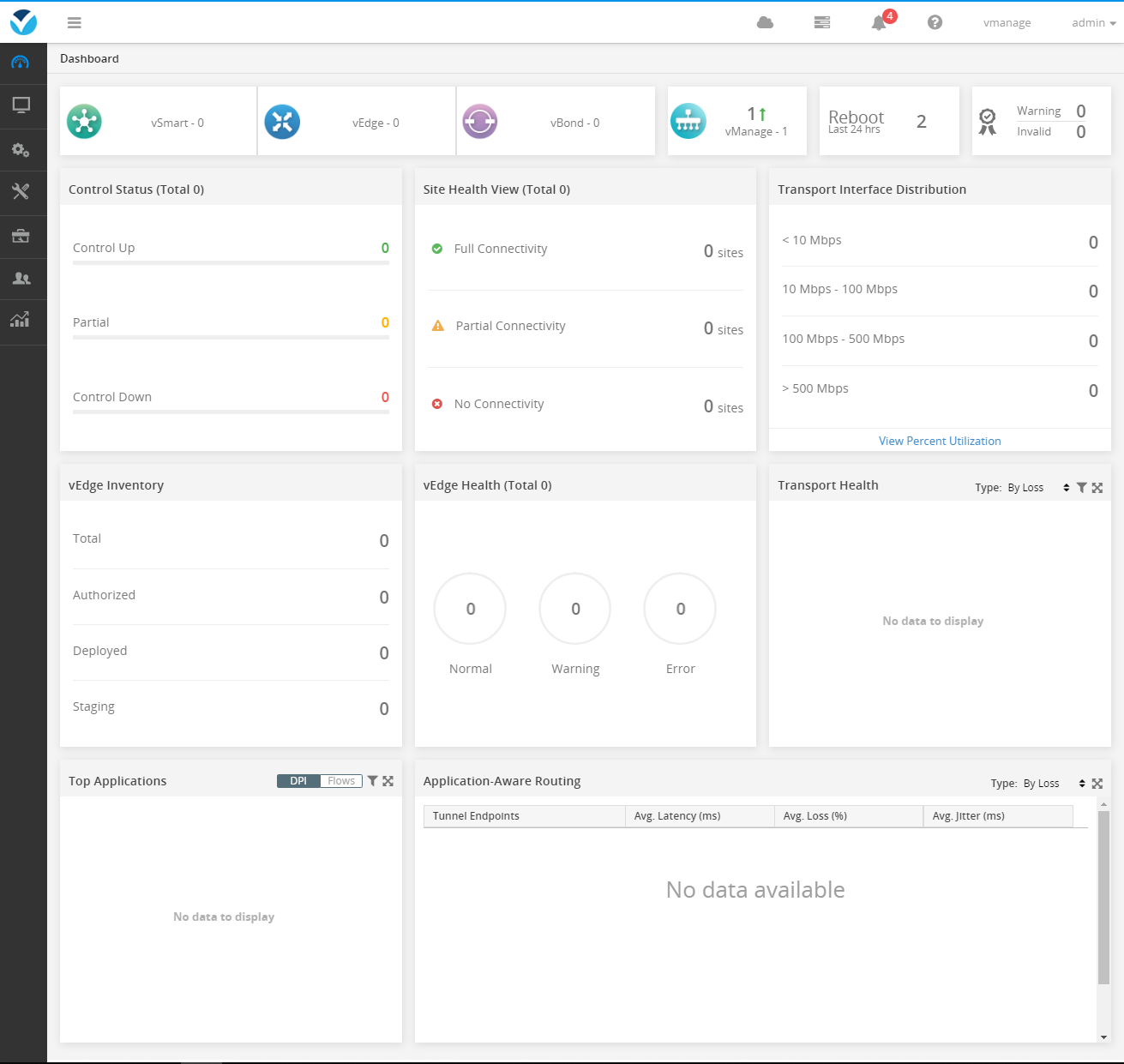The width and height of the screenshot is (1124, 1064).
Task: Click scrollbar down arrow in routing panel
Action: (x=1103, y=1037)
